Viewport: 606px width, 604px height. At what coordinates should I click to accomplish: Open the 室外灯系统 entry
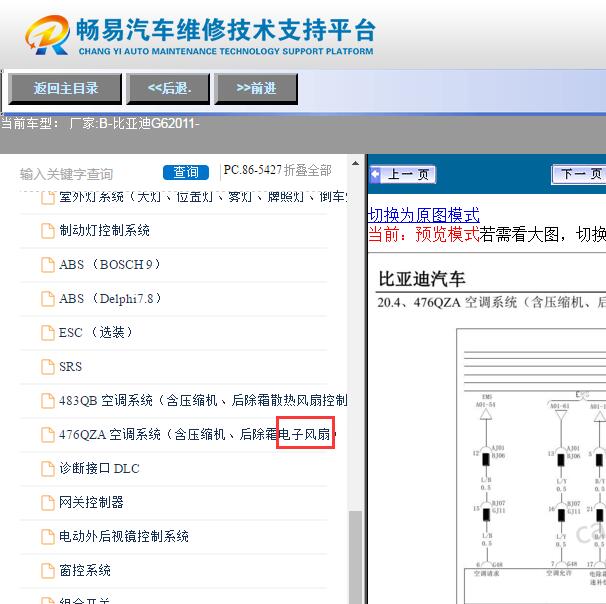coord(203,197)
